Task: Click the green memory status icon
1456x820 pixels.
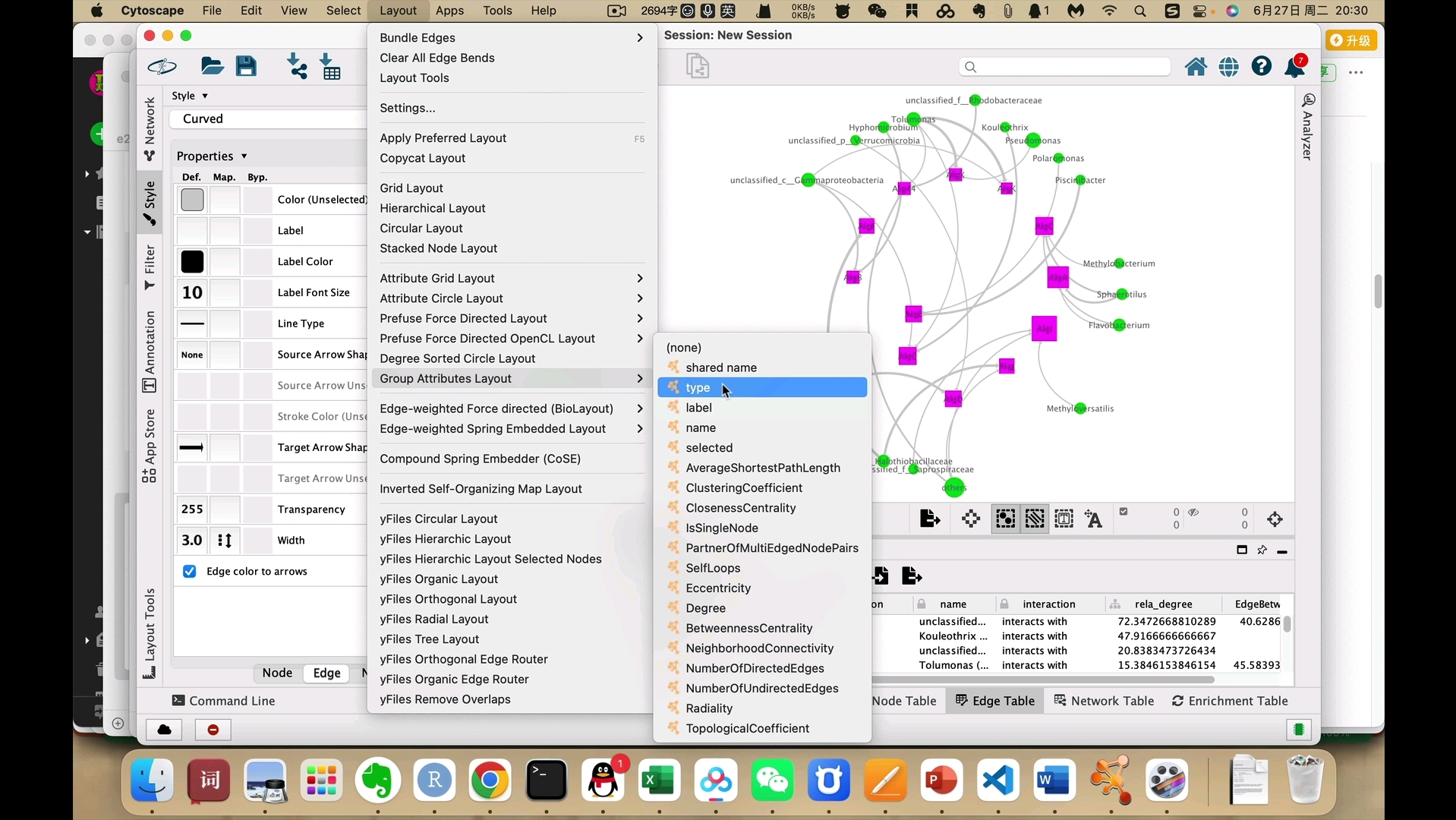Action: (x=1299, y=730)
